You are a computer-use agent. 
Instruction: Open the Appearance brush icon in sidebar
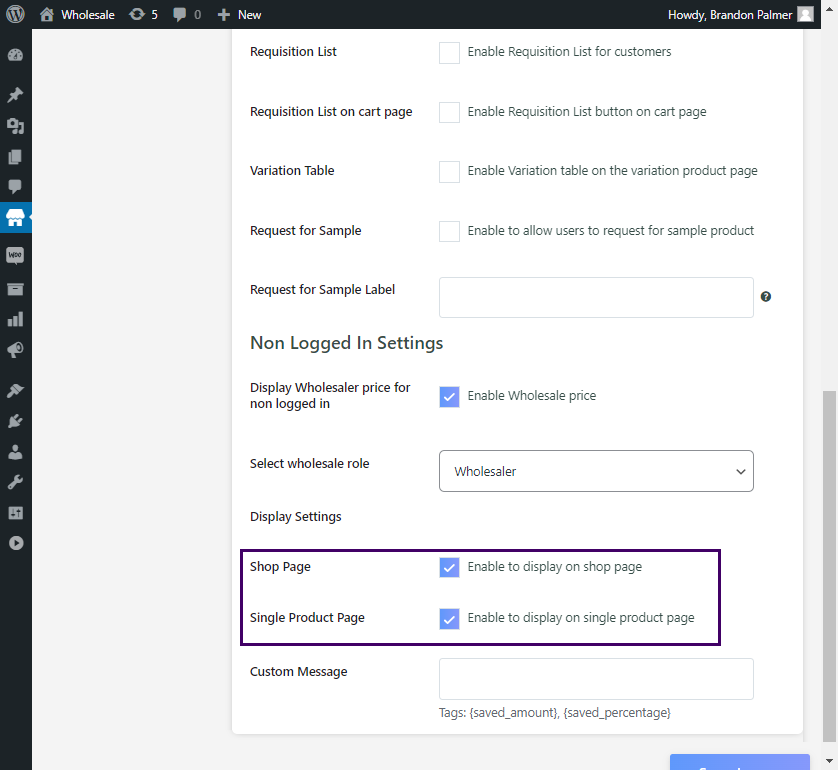(x=15, y=390)
